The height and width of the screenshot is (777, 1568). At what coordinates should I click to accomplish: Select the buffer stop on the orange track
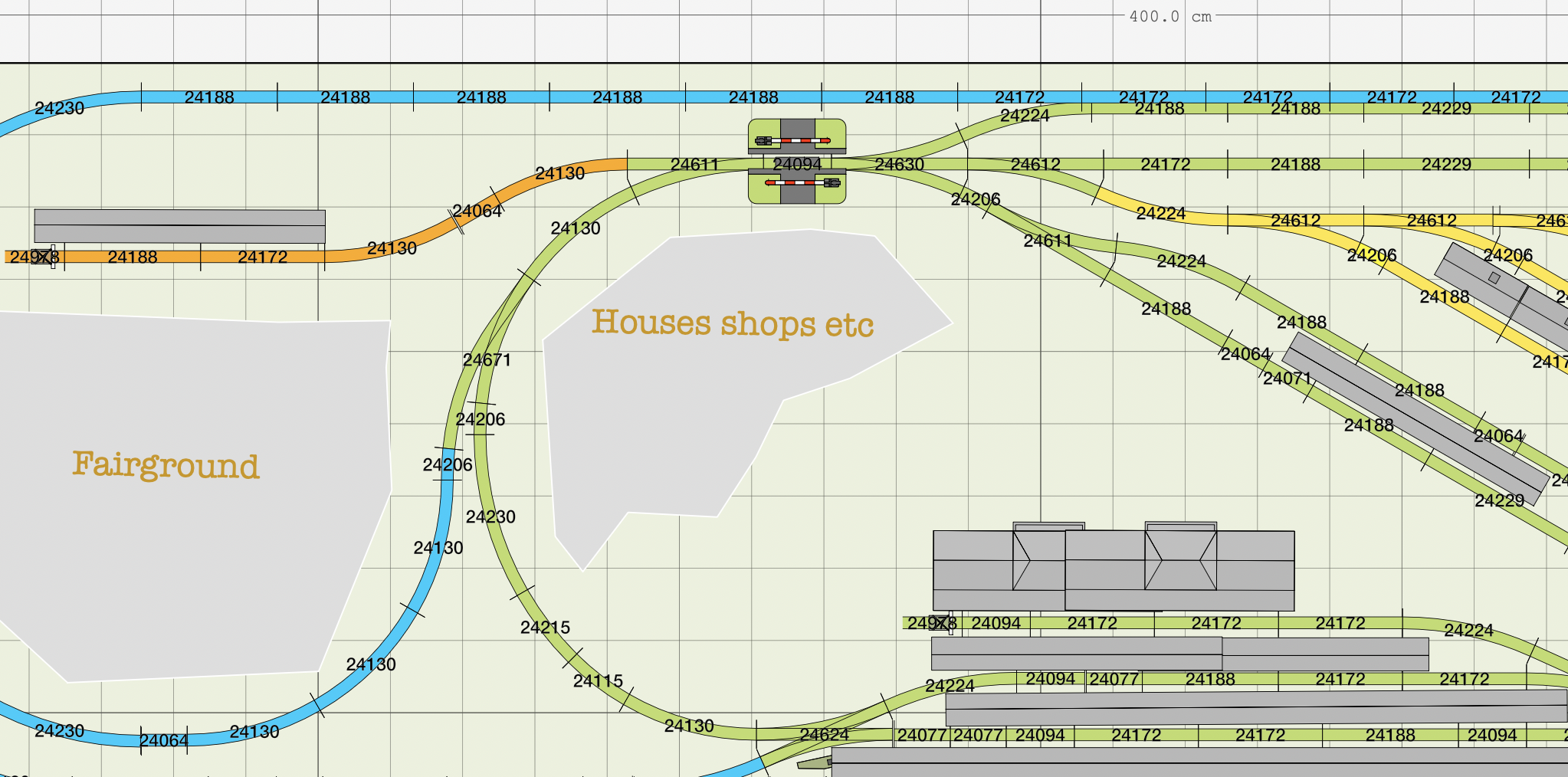point(44,257)
